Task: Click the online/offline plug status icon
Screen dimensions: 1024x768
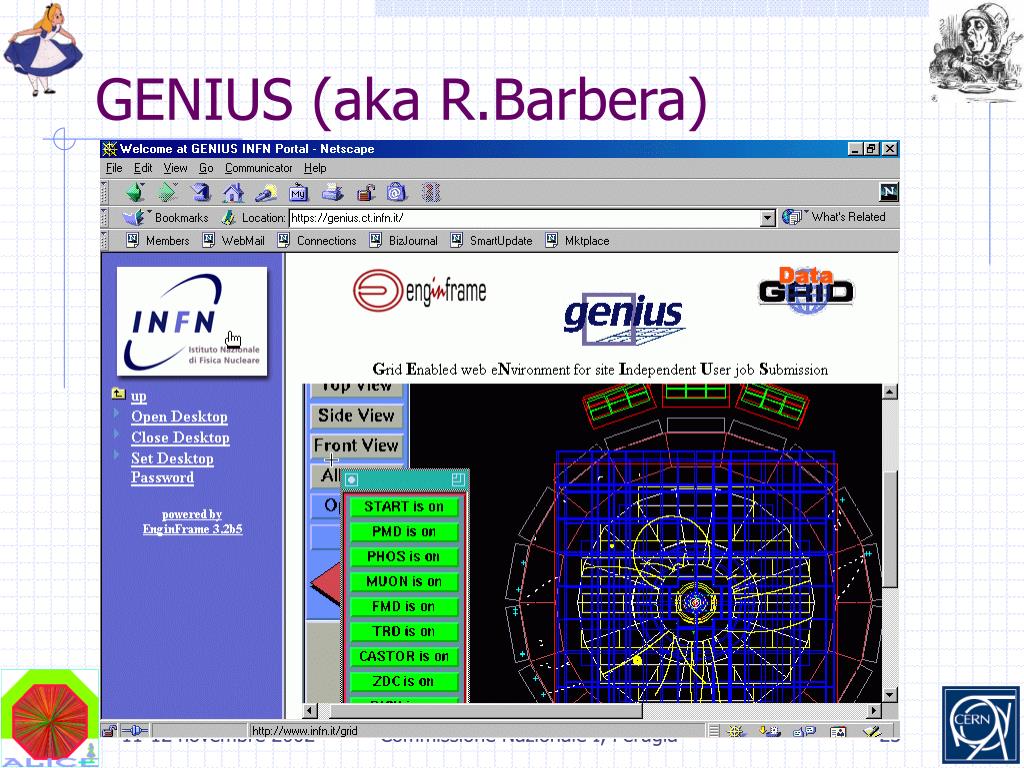Action: click(135, 730)
